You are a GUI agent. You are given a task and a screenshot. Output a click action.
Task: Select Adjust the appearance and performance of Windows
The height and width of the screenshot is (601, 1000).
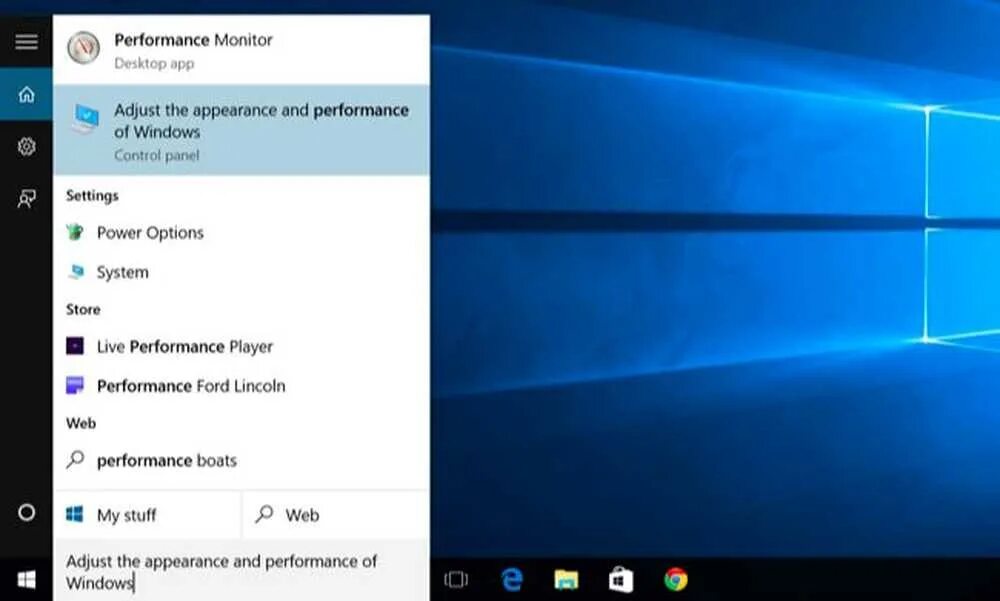click(241, 130)
